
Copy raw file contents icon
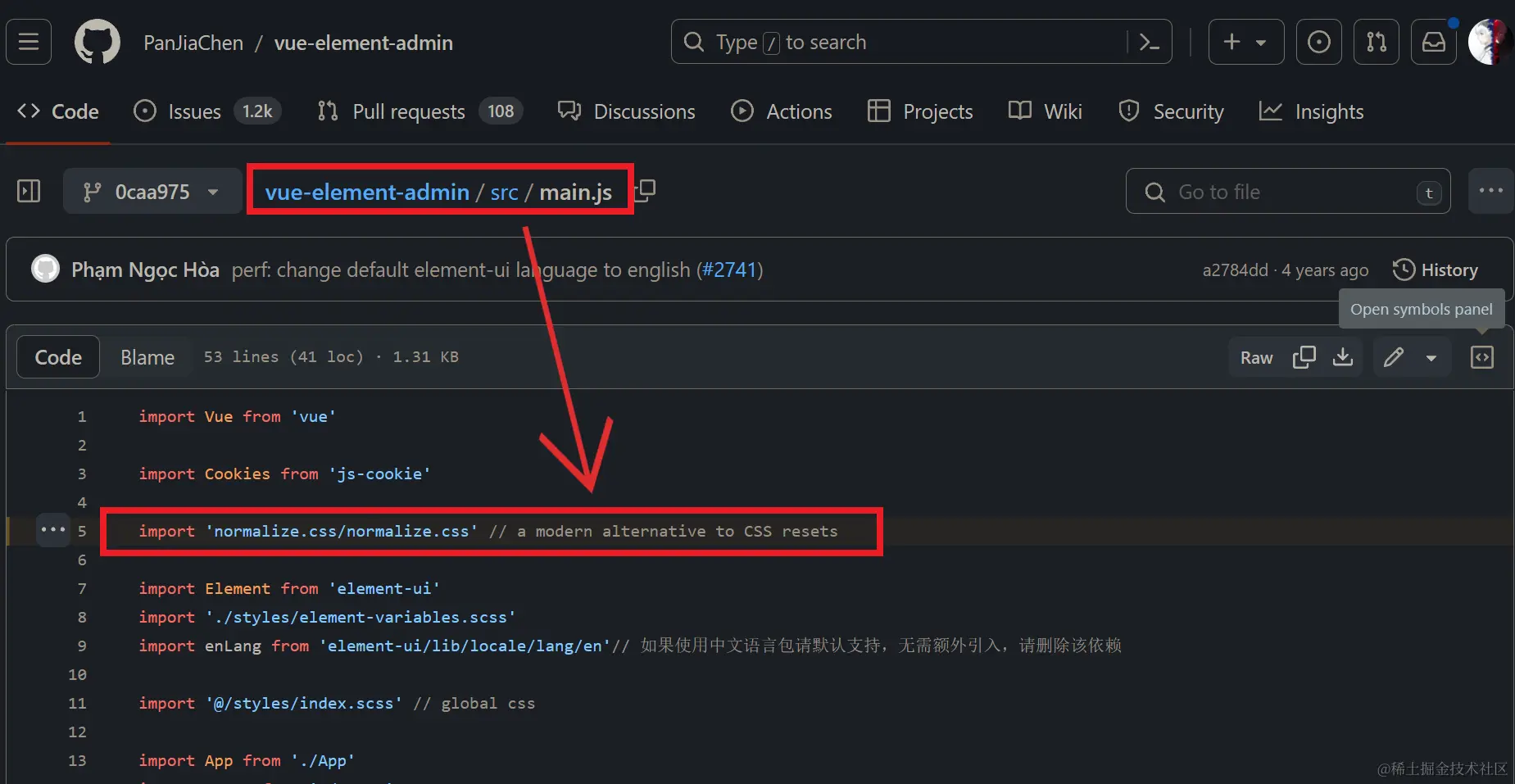pyautogui.click(x=1304, y=357)
